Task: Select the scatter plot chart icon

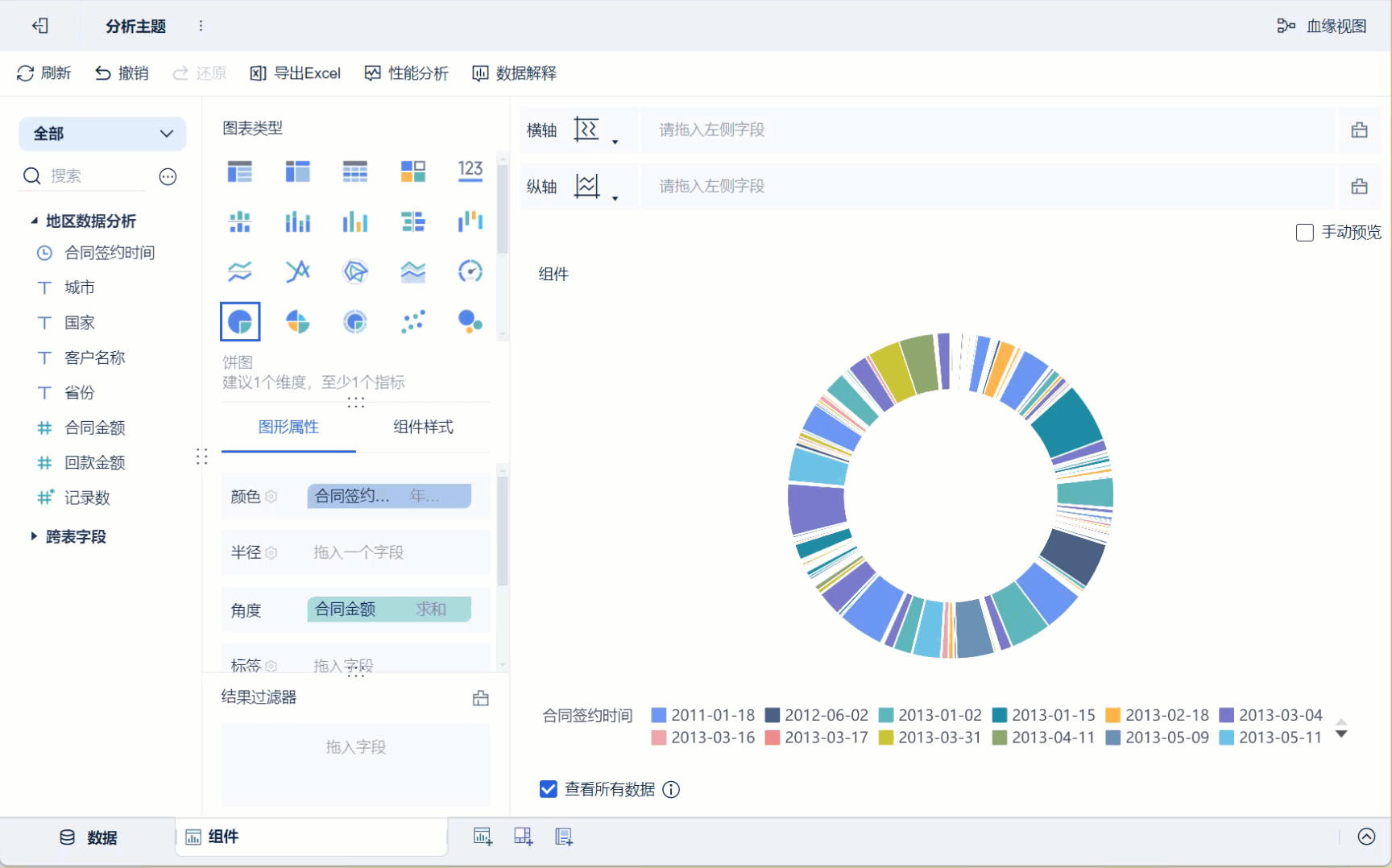Action: click(412, 322)
